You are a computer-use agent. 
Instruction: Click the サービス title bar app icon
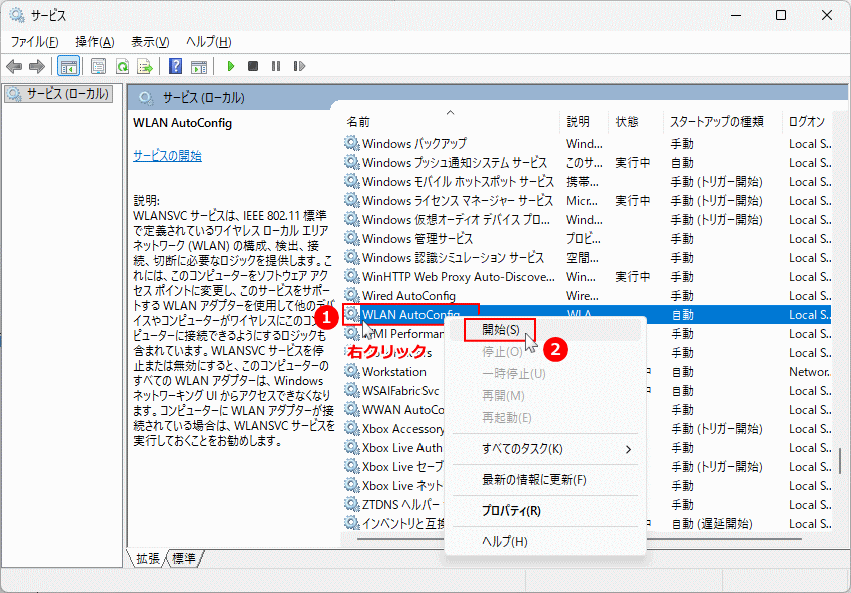17,15
